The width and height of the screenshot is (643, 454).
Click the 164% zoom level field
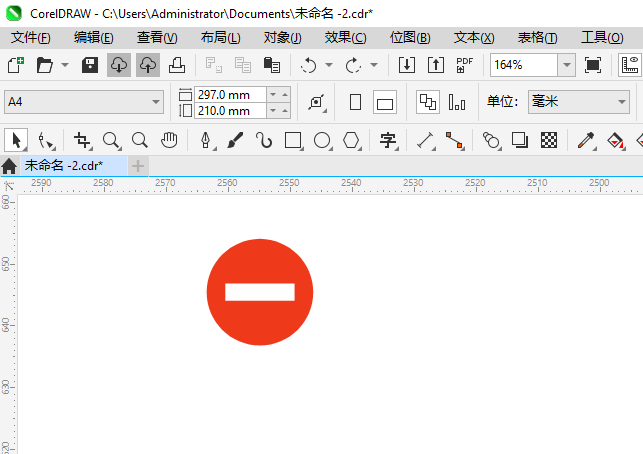click(x=524, y=65)
